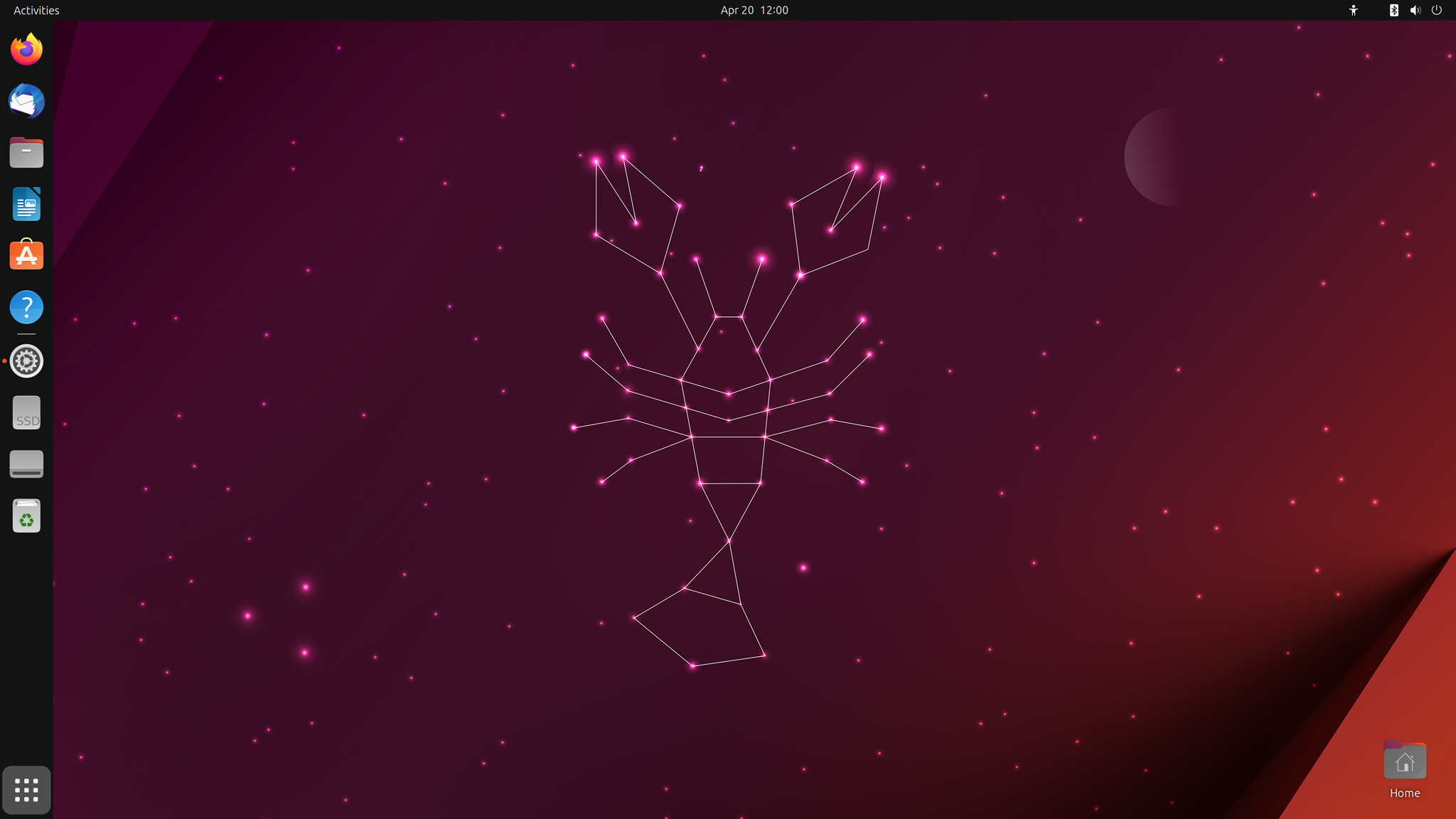Screen dimensions: 1456x819
Task: Open the Help question mark icon
Action: point(26,308)
